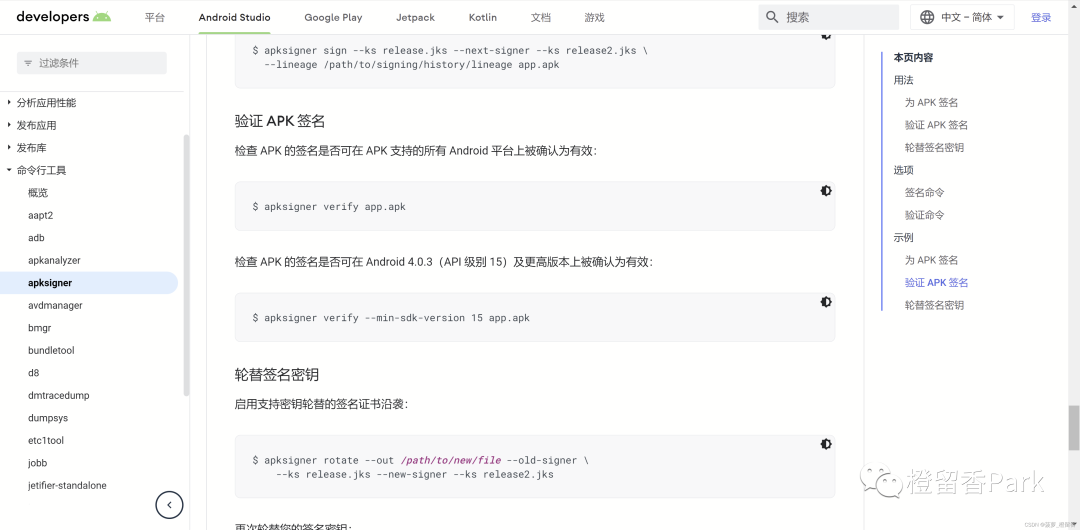The height and width of the screenshot is (530, 1080).
Task: Open aapt2 in the sidebar
Action: 41,215
